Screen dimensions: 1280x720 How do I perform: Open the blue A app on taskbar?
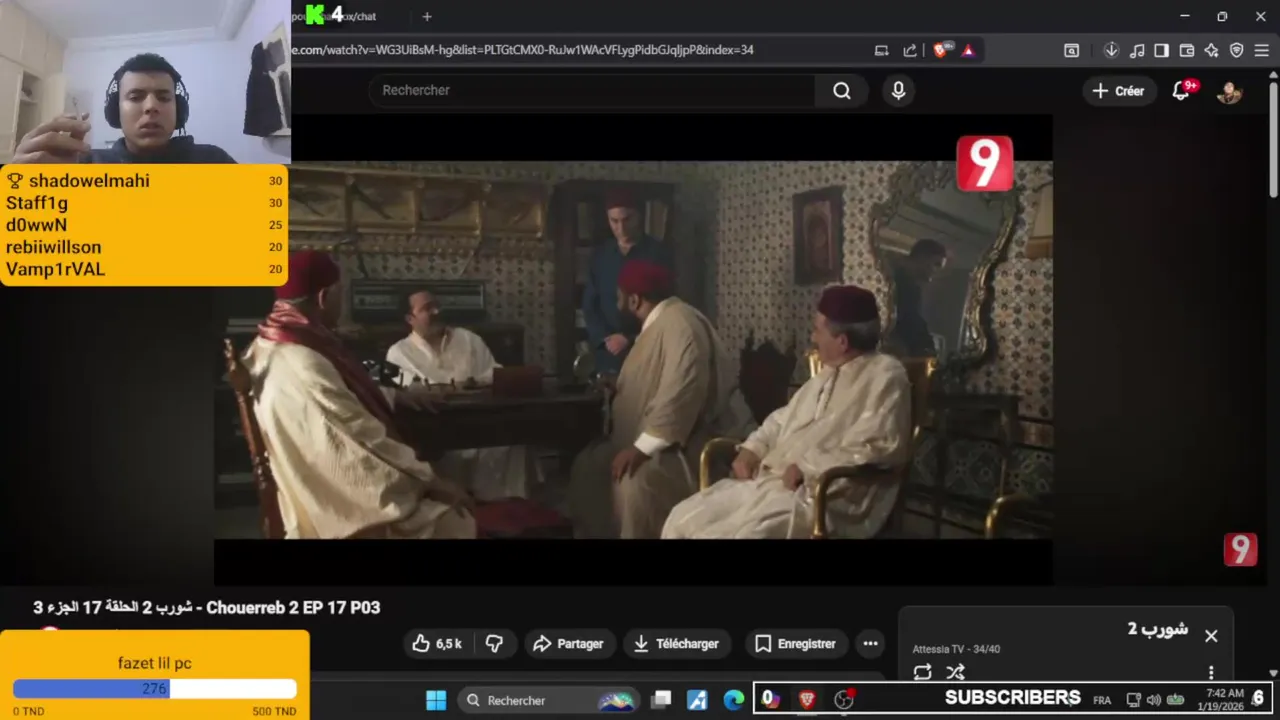pyautogui.click(x=697, y=701)
